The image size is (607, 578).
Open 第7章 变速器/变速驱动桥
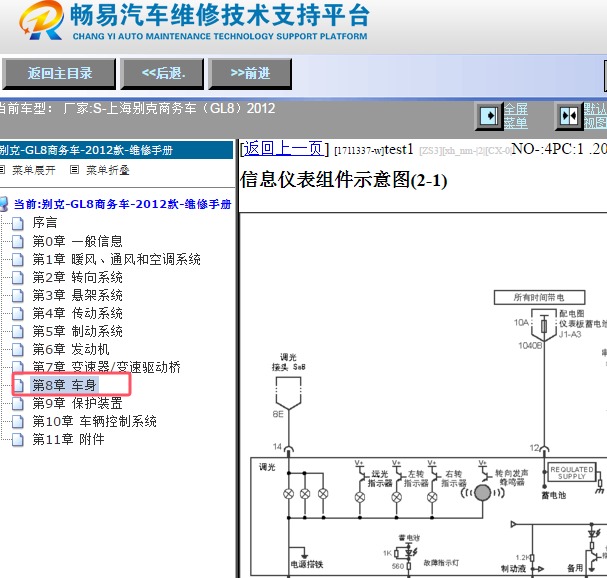click(x=106, y=367)
